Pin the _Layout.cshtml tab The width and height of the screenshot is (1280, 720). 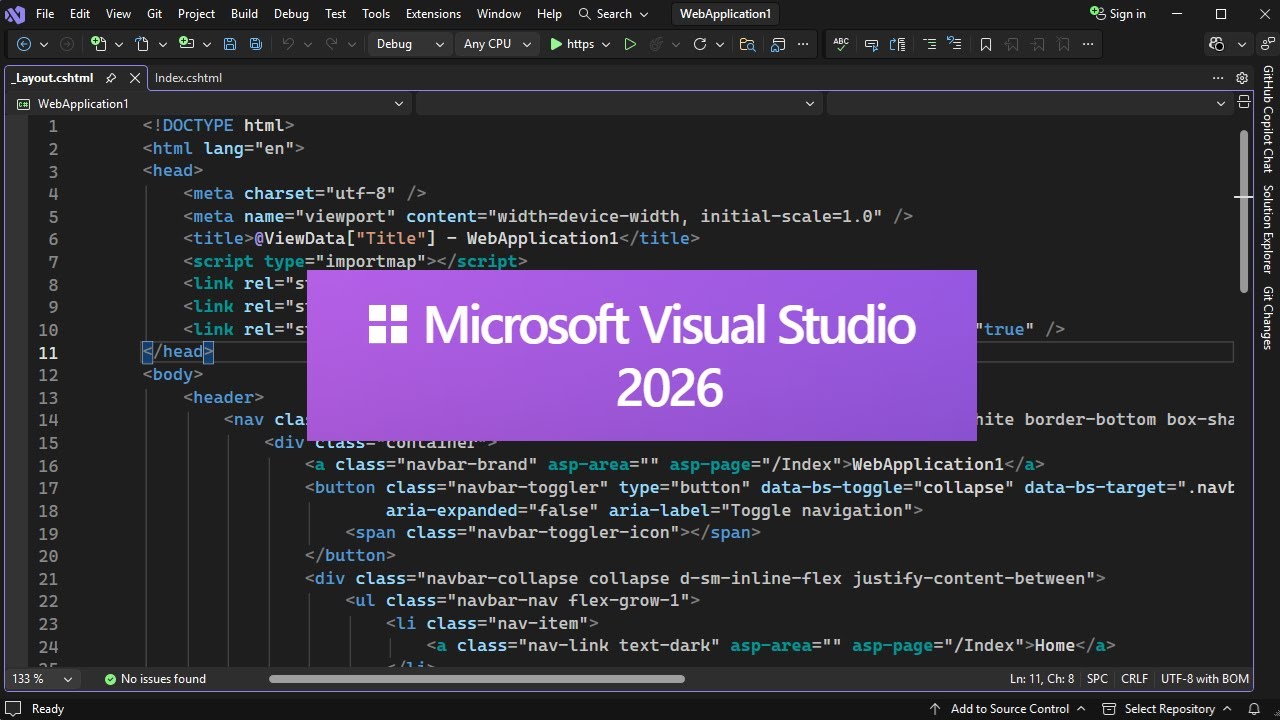(x=110, y=78)
